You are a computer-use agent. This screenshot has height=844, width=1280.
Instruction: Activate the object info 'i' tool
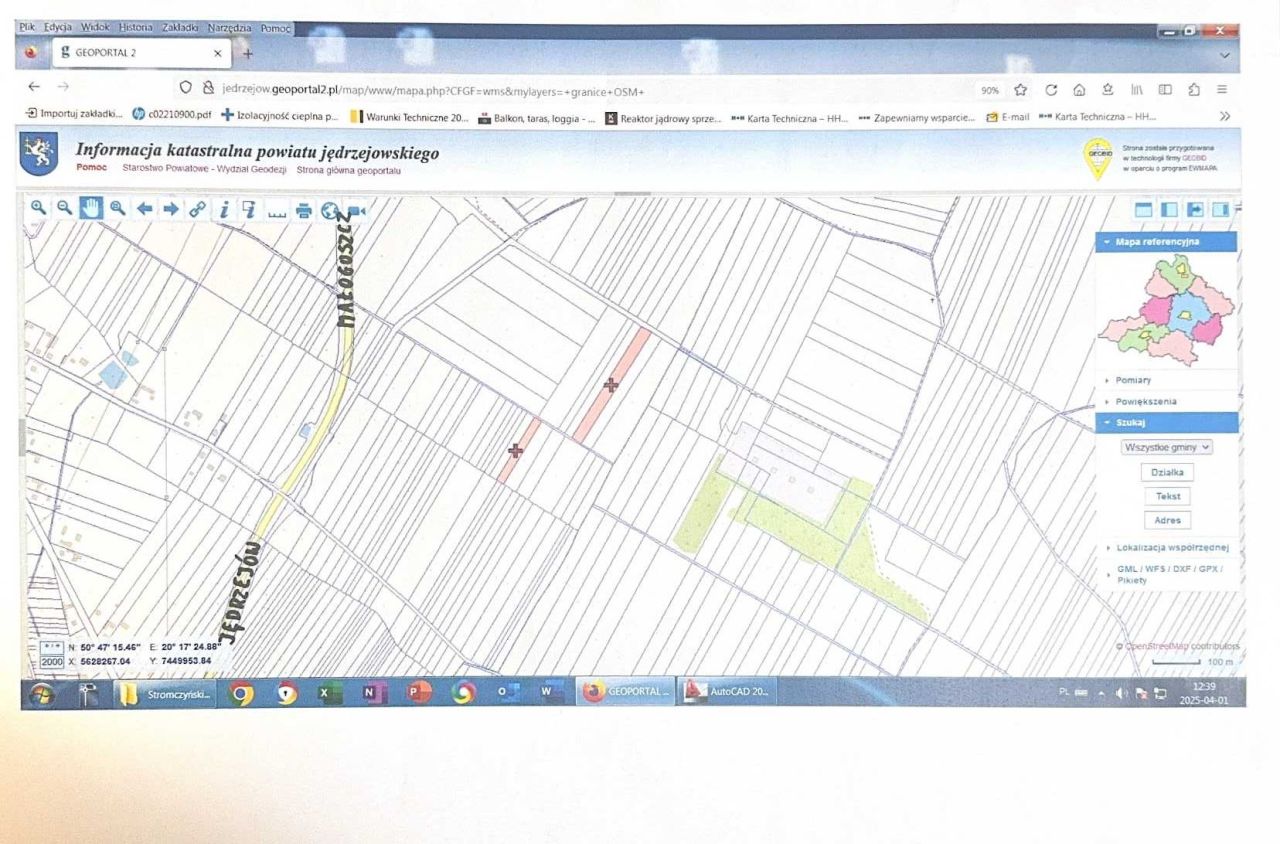(224, 209)
